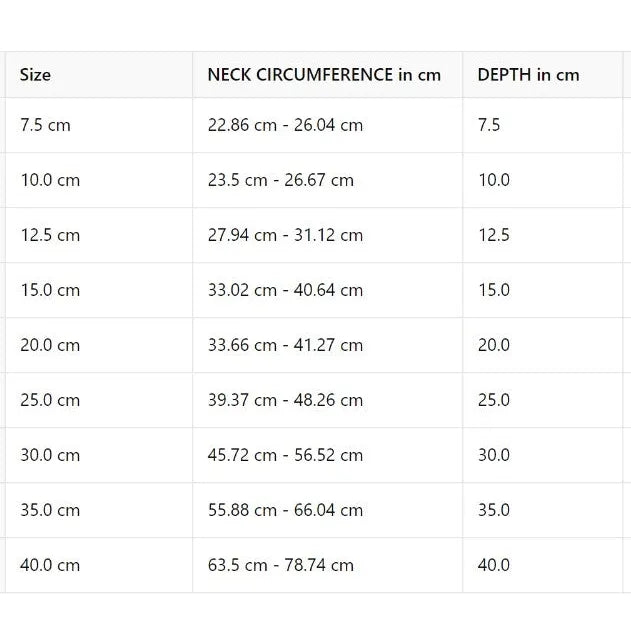This screenshot has width=631, height=631.
Task: Select the 40.0 cm size cell
Action: click(x=50, y=566)
